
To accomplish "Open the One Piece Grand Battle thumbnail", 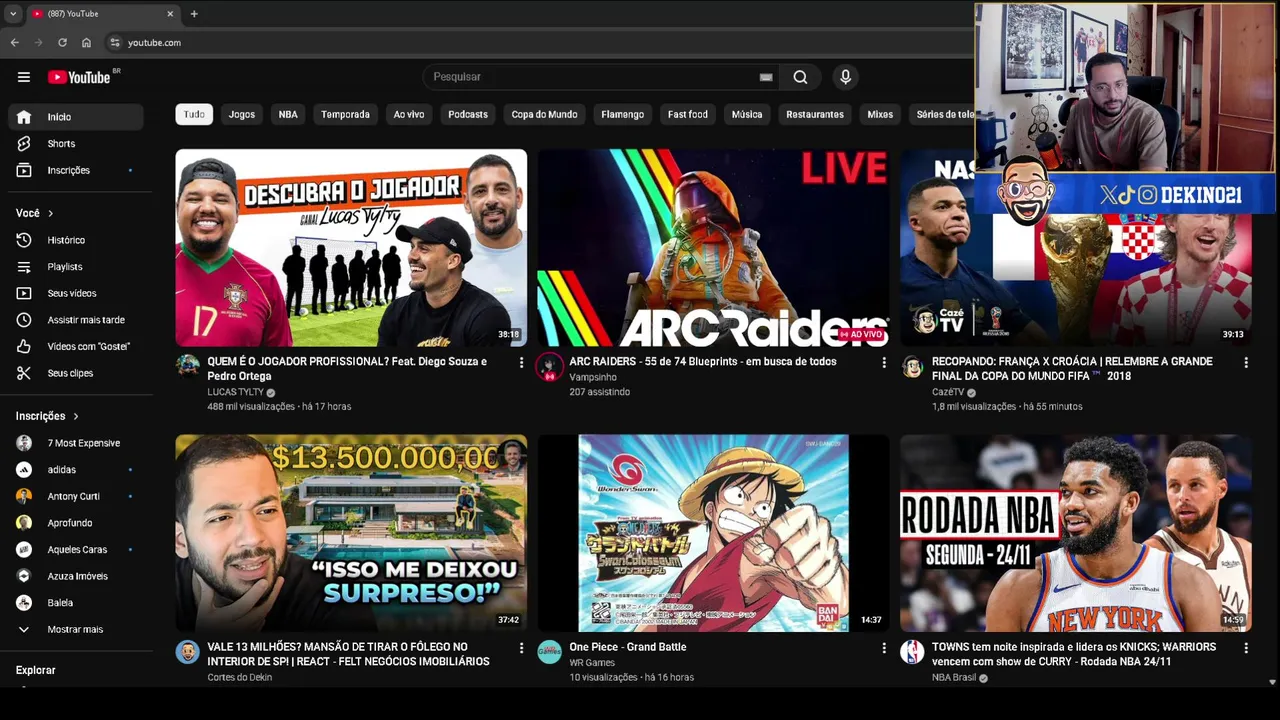I will 713,533.
